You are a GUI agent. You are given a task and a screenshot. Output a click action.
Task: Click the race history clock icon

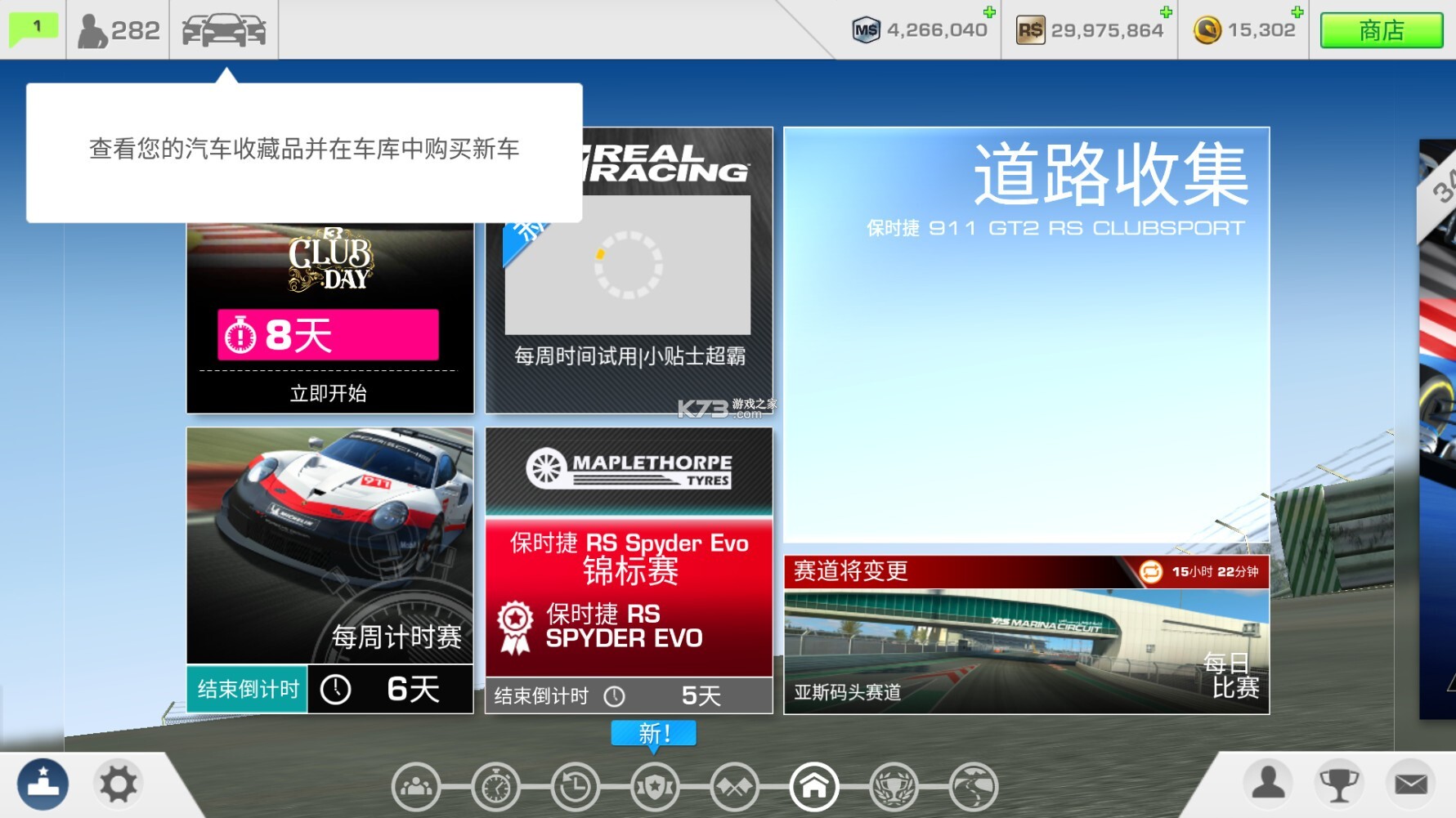(574, 787)
